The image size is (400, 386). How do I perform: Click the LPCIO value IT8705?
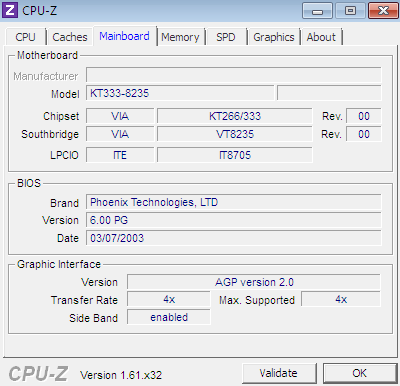click(235, 155)
